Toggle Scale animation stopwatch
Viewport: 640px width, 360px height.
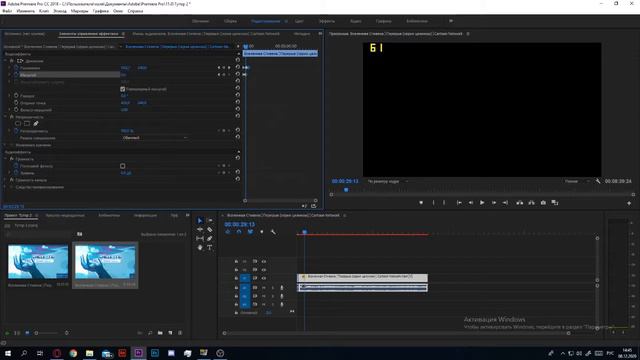16,75
